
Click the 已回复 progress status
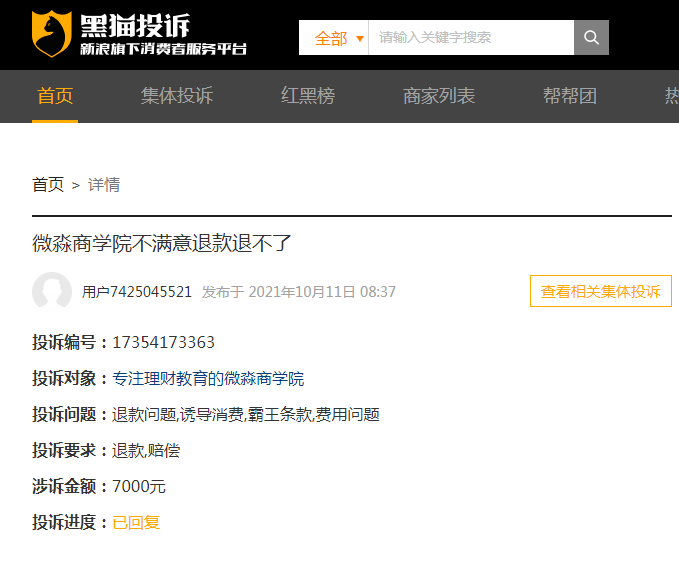[x=136, y=523]
